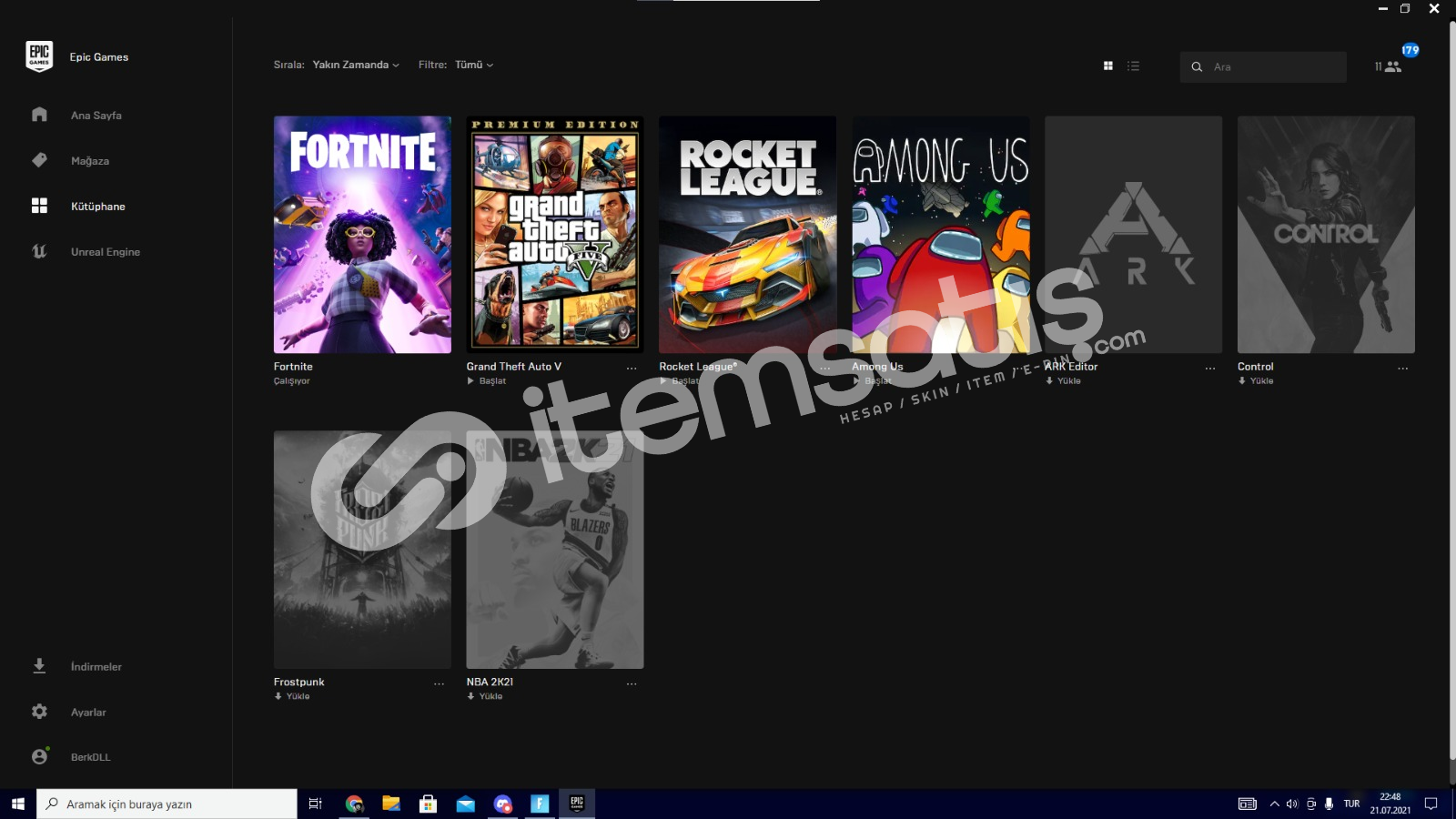Expand the Filtre Tümü dropdown
Image resolution: width=1456 pixels, height=819 pixels.
pyautogui.click(x=474, y=65)
